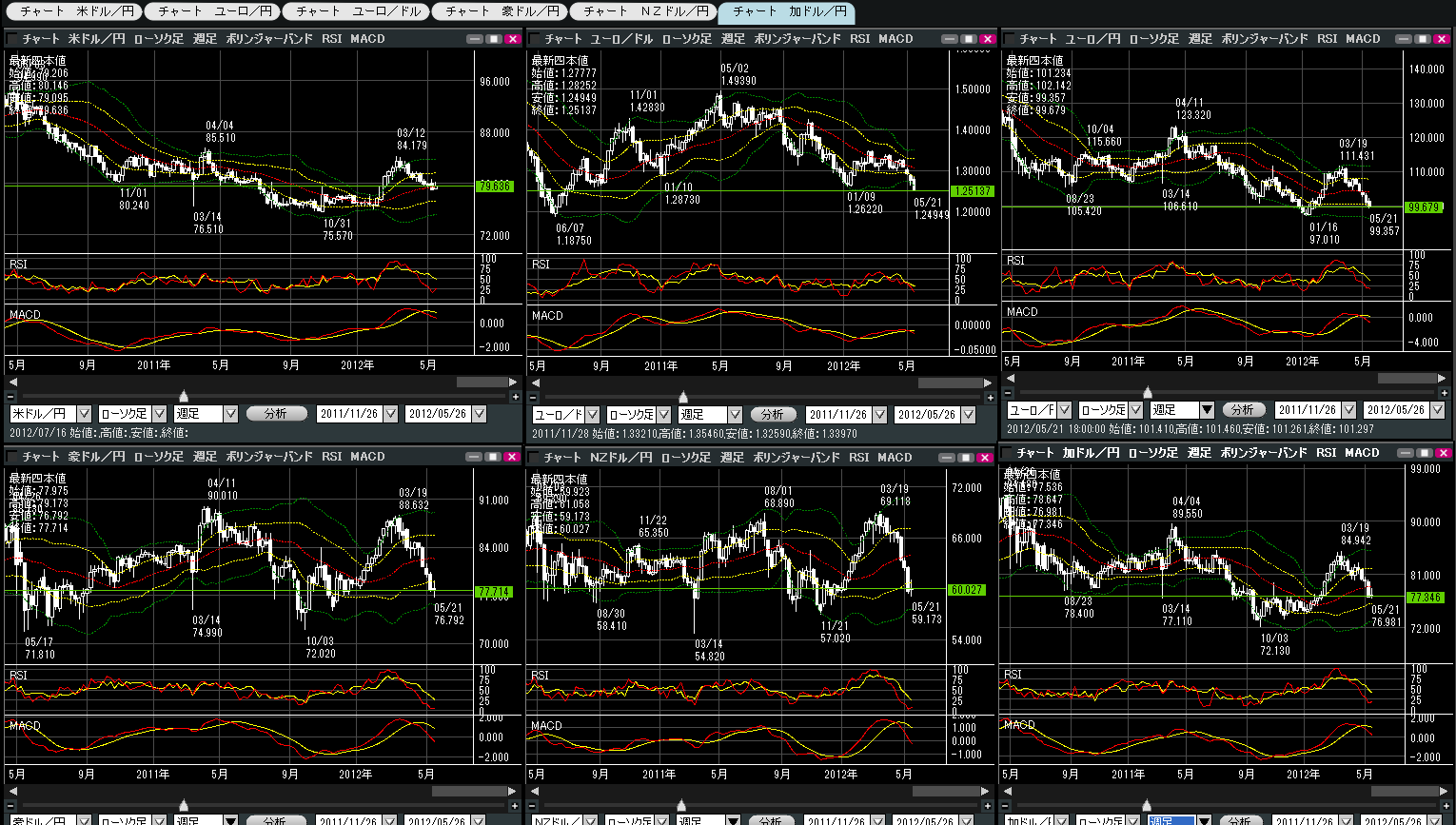Toggle checkbox in EUR/JPY chart title bar
The image size is (1456, 825).
pyautogui.click(x=1009, y=39)
